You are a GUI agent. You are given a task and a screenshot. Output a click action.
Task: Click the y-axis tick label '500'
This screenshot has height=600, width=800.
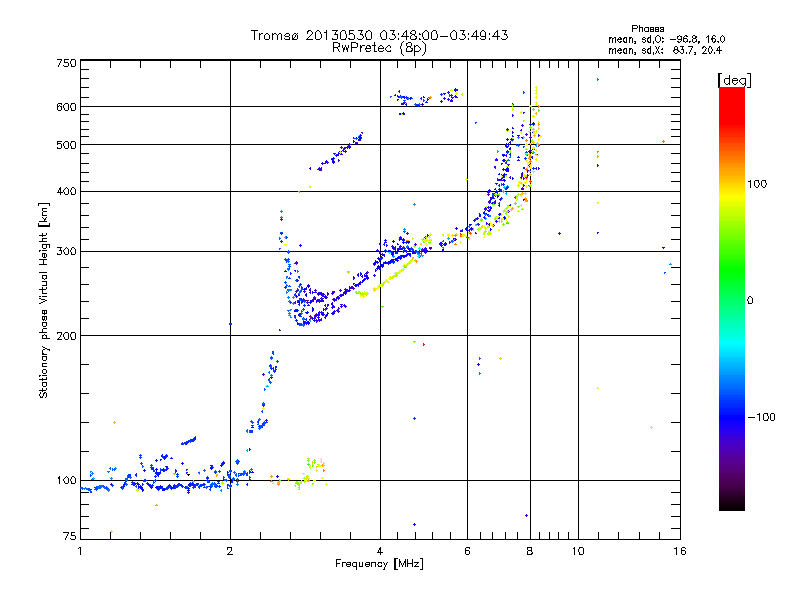66,145
